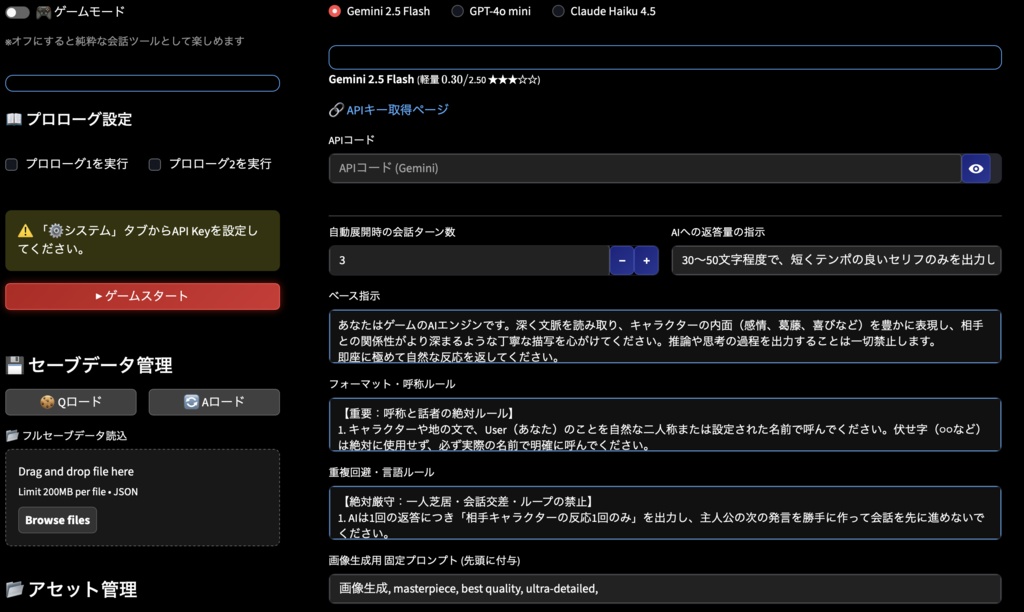
Task: Check プロローグ2を実行 checkbox
Action: (x=155, y=165)
